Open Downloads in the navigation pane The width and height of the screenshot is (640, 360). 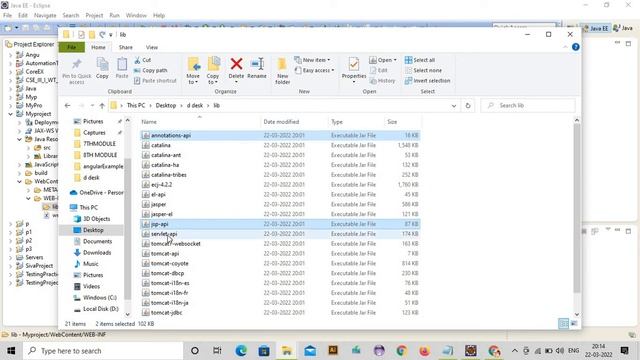click(x=97, y=253)
